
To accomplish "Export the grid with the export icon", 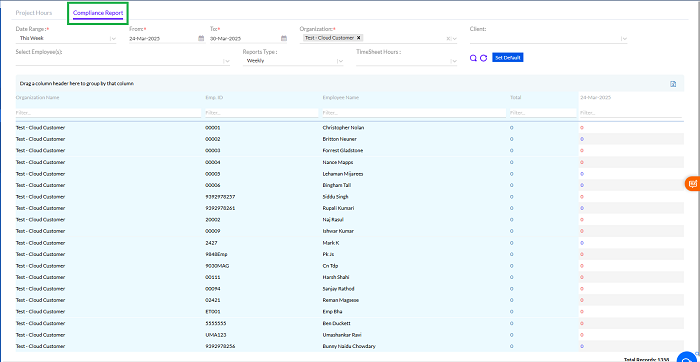I will click(673, 83).
